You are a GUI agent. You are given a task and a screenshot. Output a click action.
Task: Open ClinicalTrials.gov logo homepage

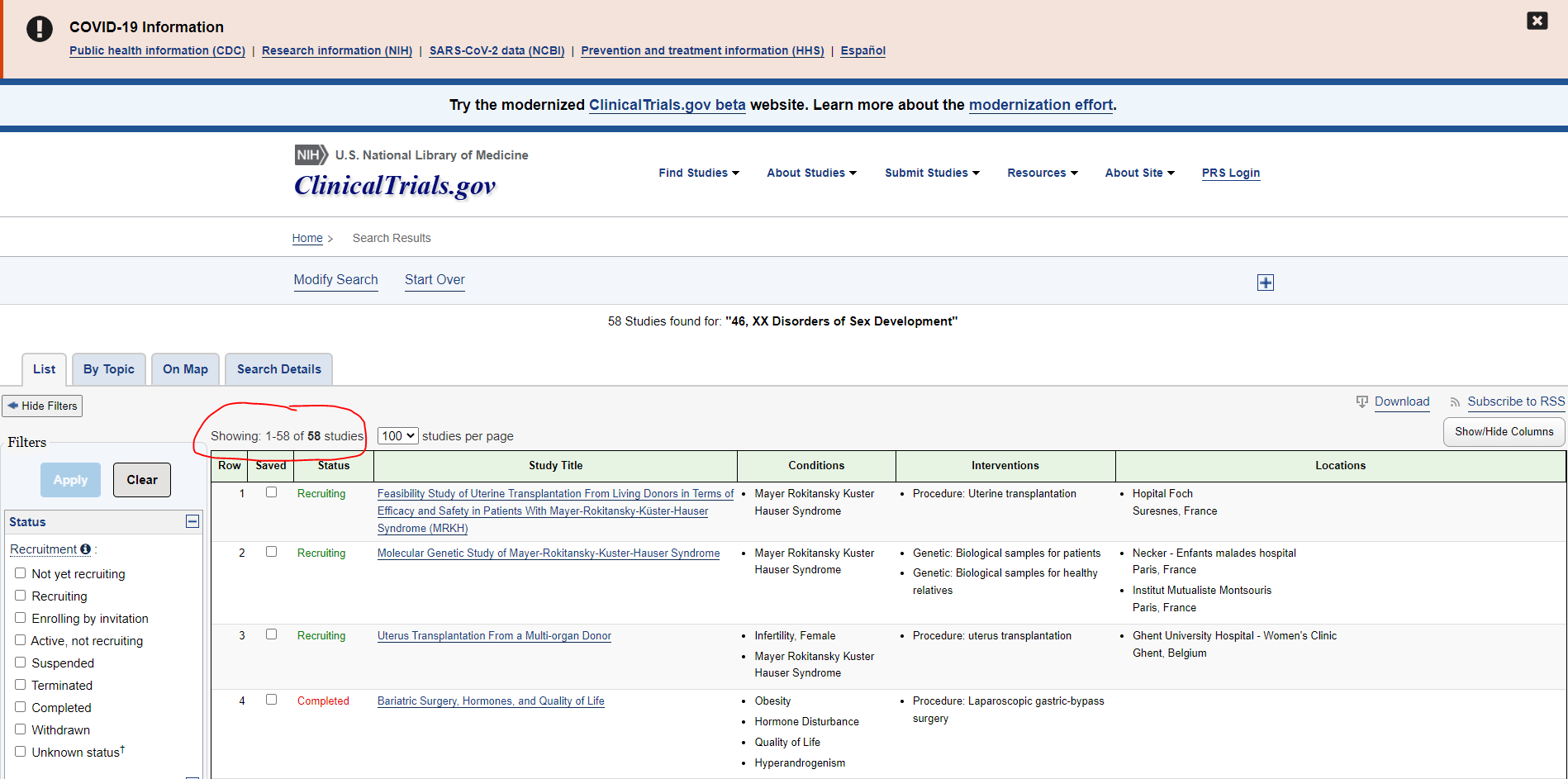pyautogui.click(x=395, y=185)
